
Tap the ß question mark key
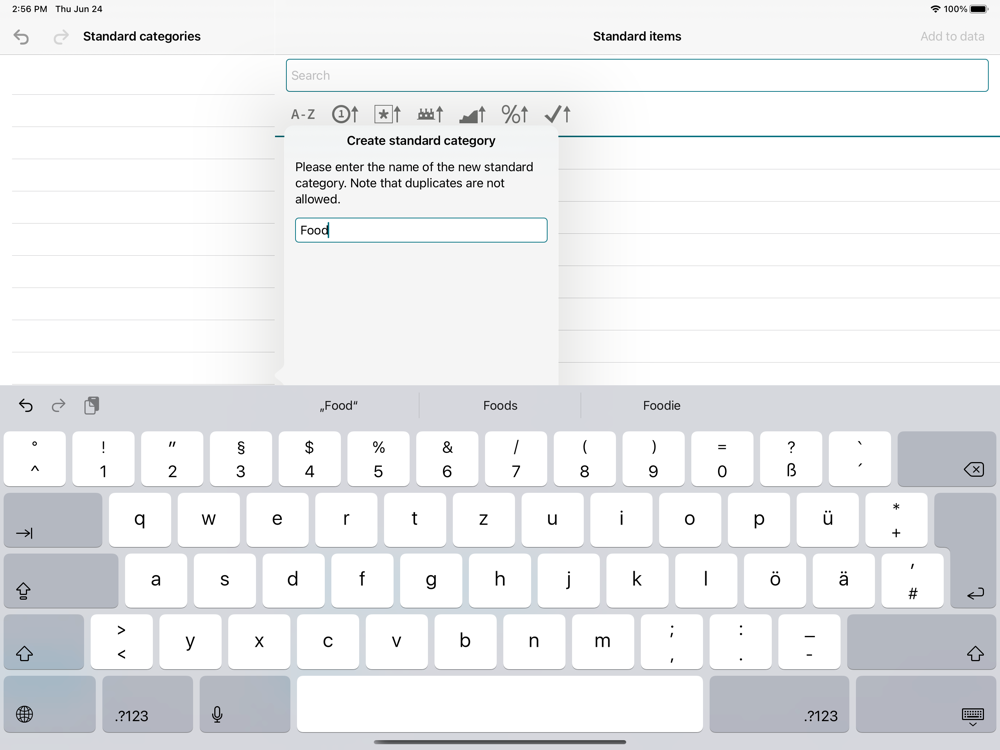[x=791, y=459]
